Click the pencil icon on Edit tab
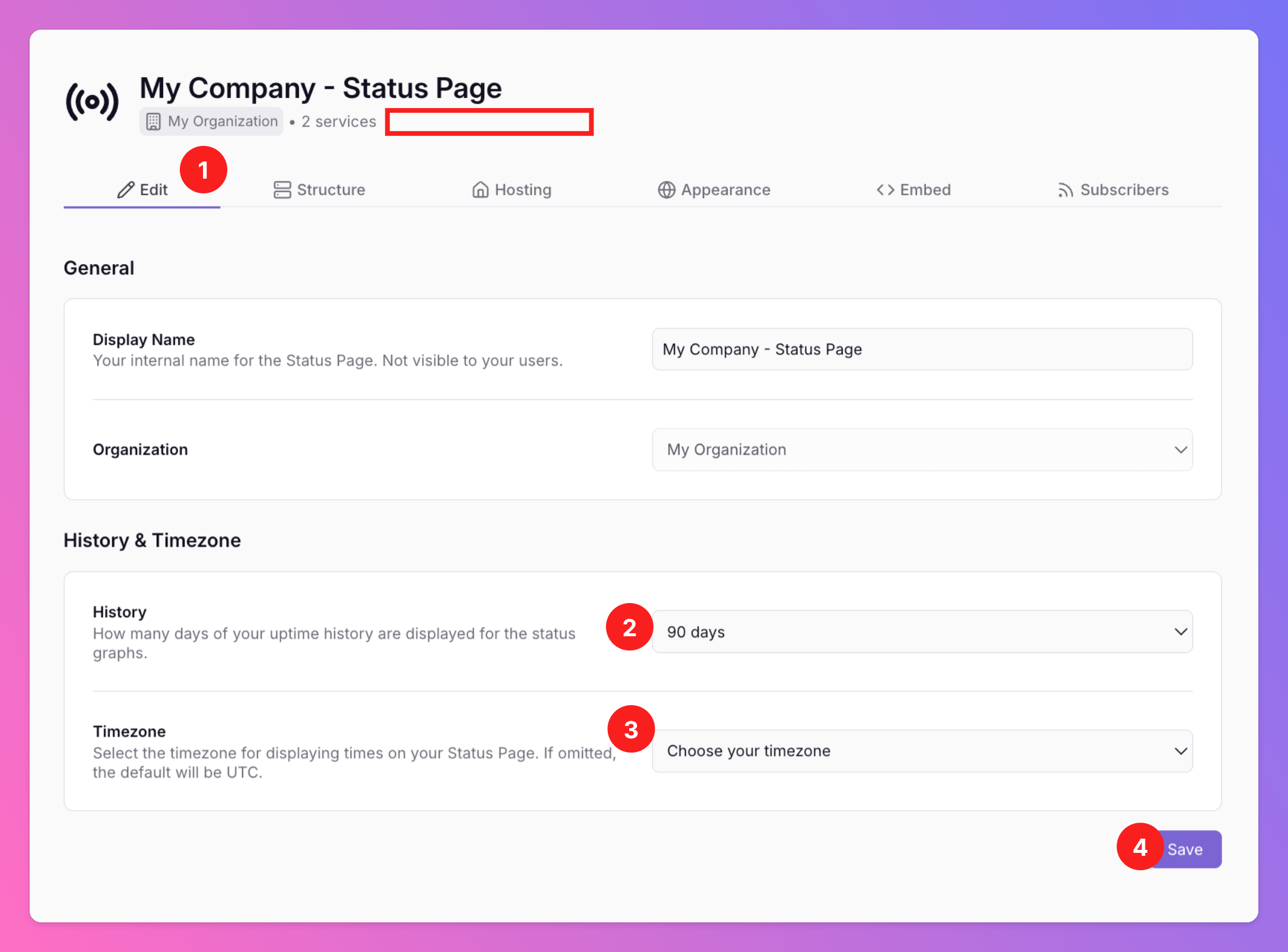The height and width of the screenshot is (952, 1288). pyautogui.click(x=125, y=190)
